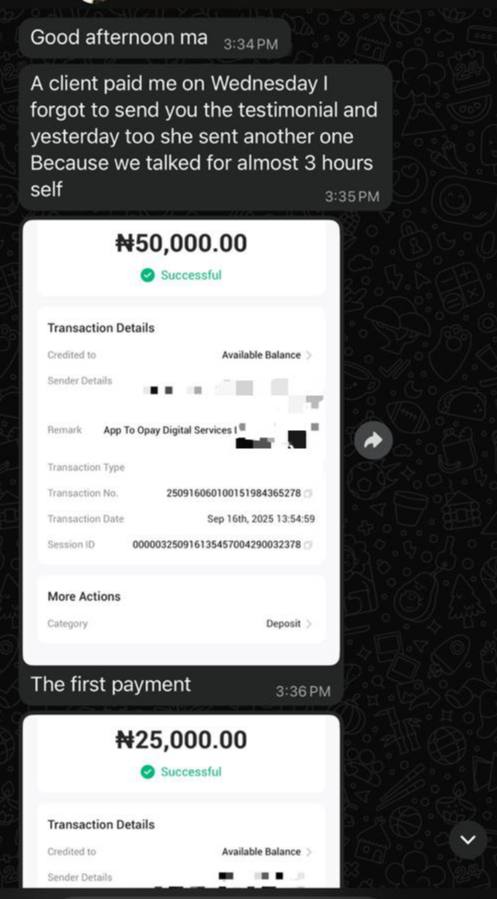Image resolution: width=497 pixels, height=899 pixels.
Task: Select "The first payment" caption text
Action: click(111, 684)
